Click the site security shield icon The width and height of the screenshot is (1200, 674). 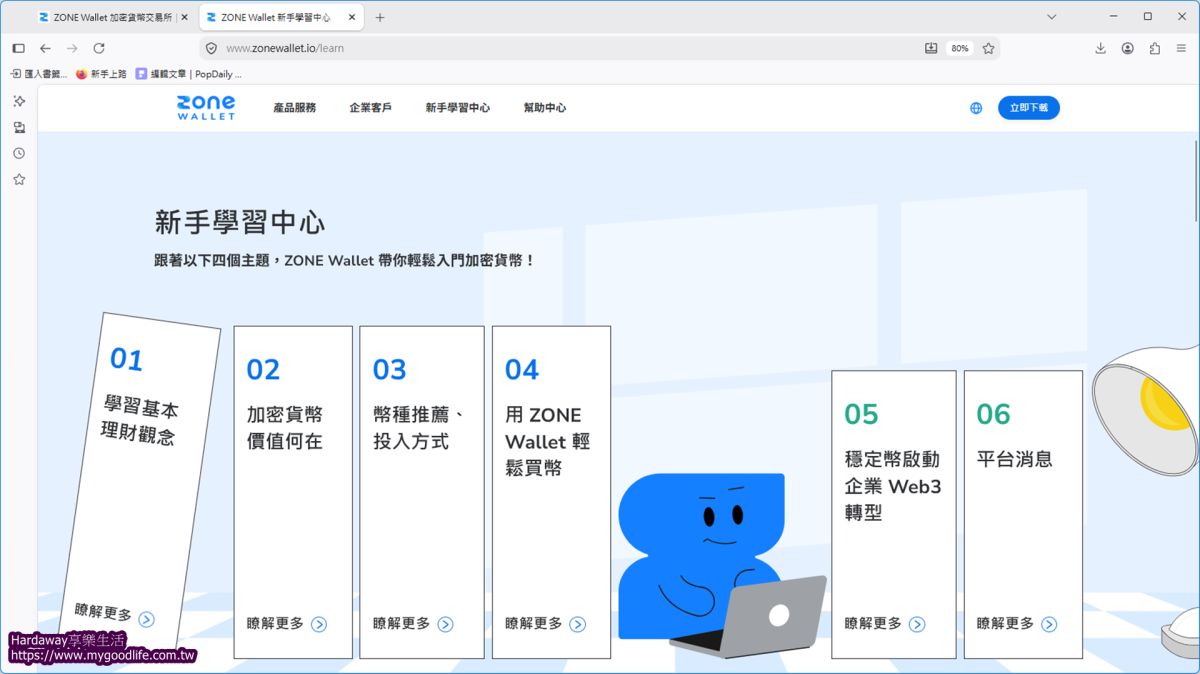coord(211,48)
